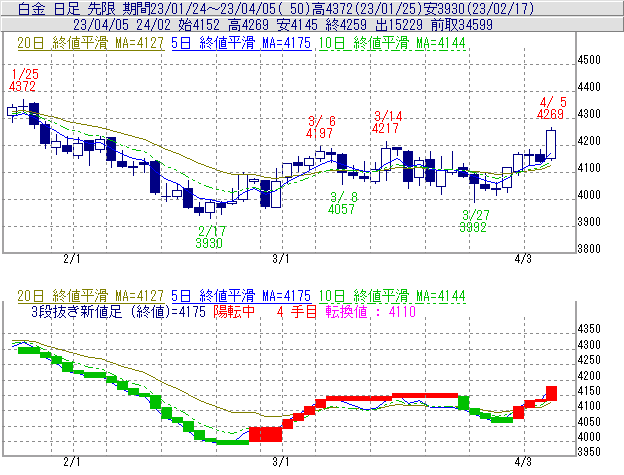Select 20日 終値平滑 MA=4127 legend of the 新値足 chart
Screen dimensions: 624x475
(x=90, y=296)
